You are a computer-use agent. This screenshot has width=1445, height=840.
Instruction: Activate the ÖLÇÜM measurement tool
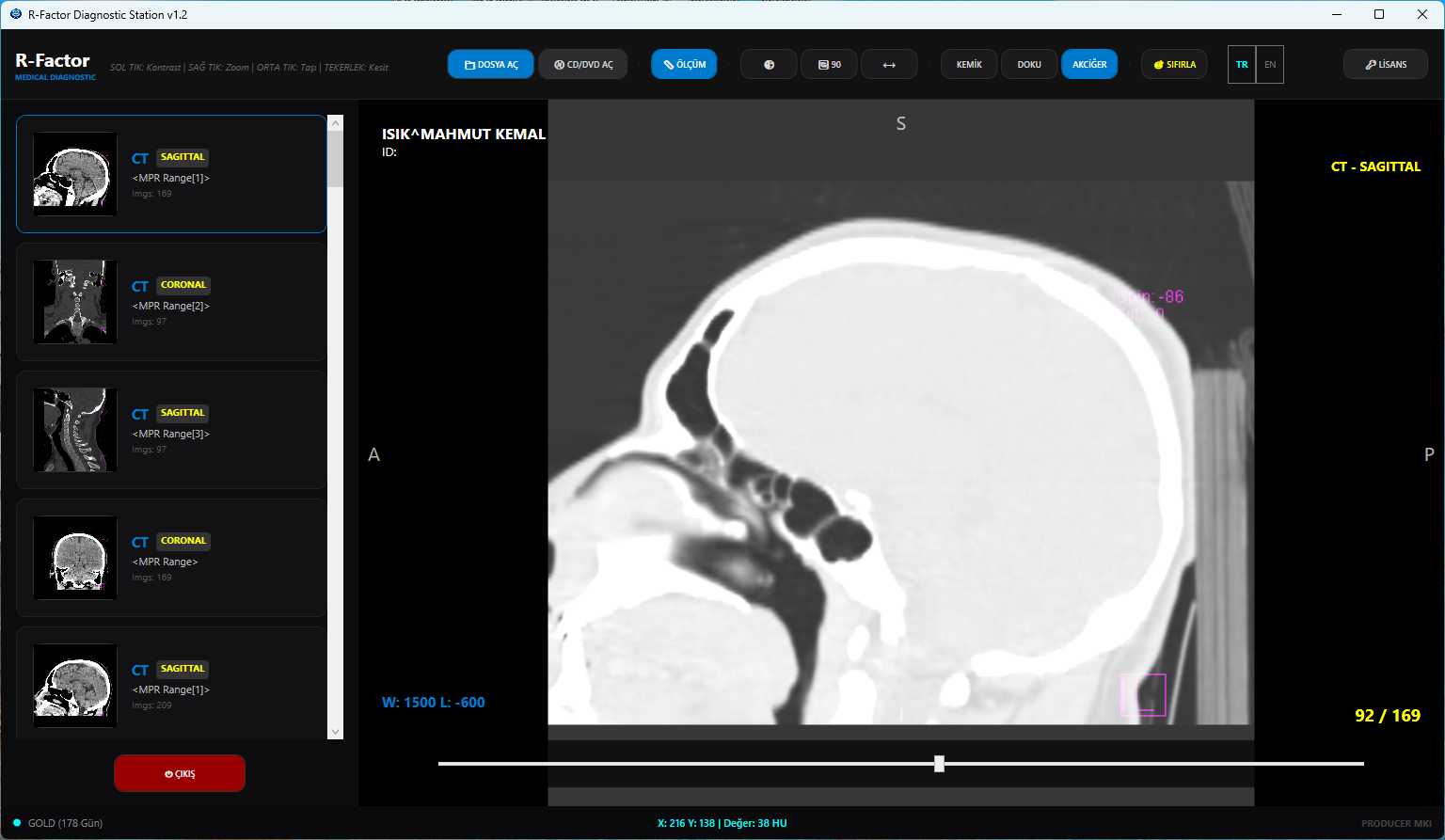tap(684, 65)
